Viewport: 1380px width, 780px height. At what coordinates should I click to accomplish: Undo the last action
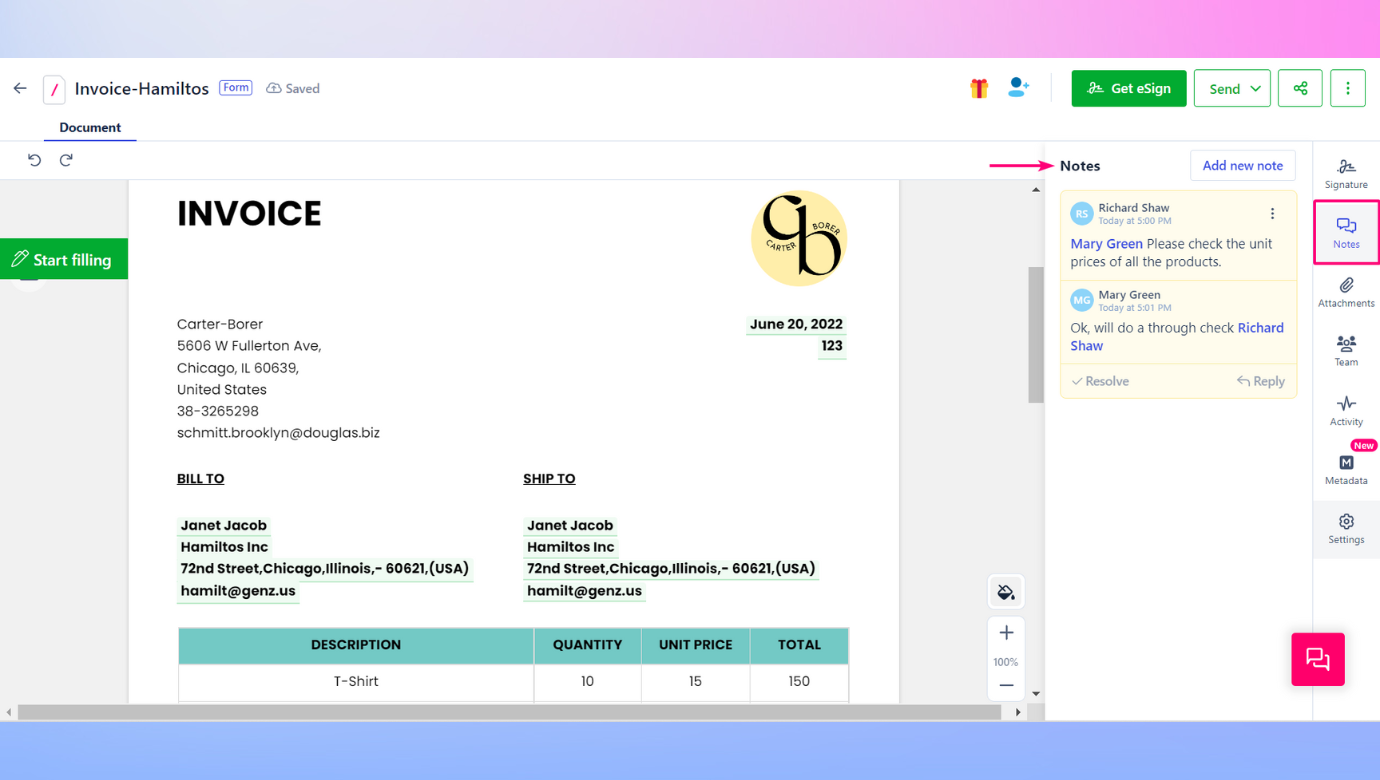(34, 159)
